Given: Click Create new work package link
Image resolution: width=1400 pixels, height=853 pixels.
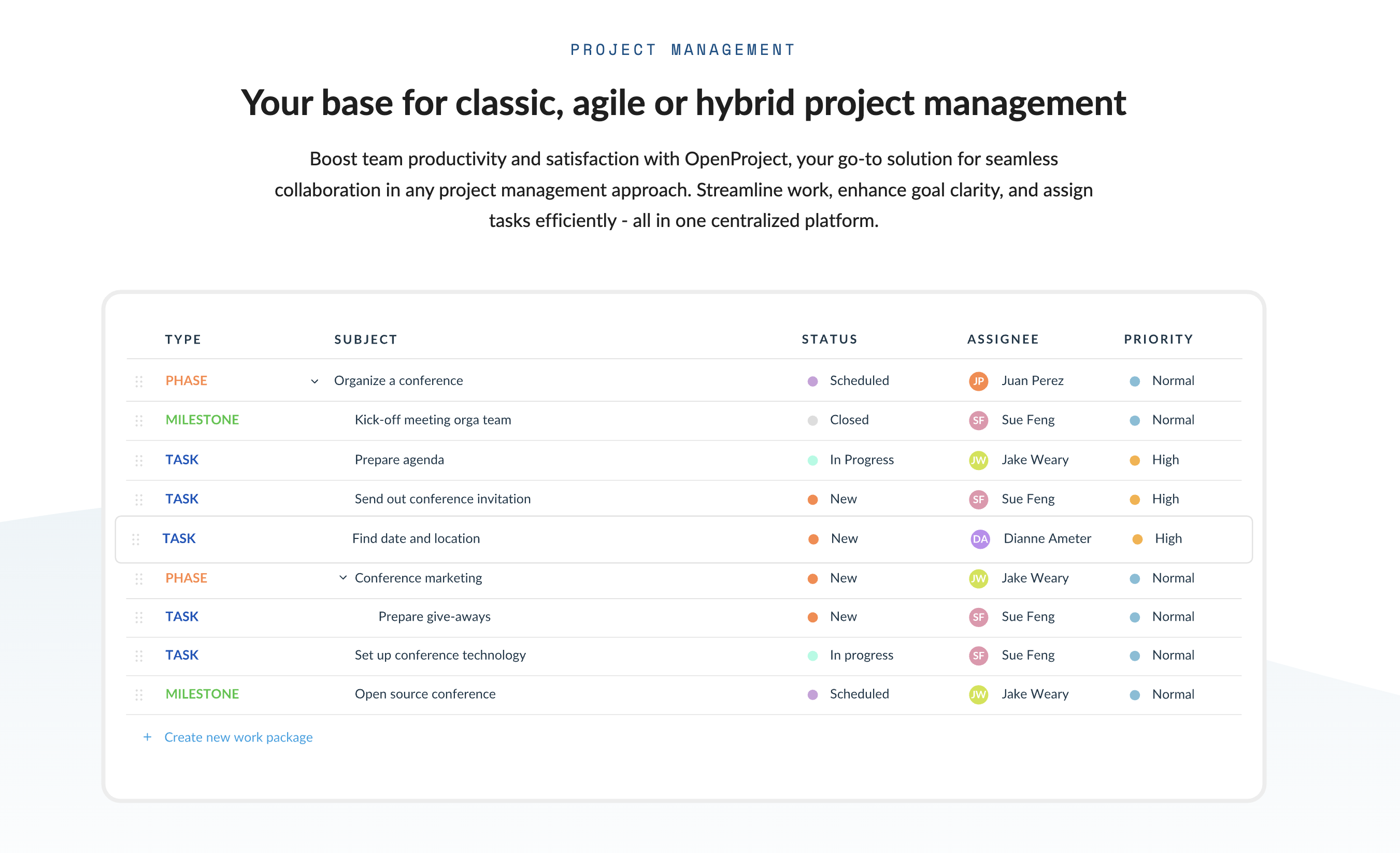Looking at the screenshot, I should tap(238, 737).
